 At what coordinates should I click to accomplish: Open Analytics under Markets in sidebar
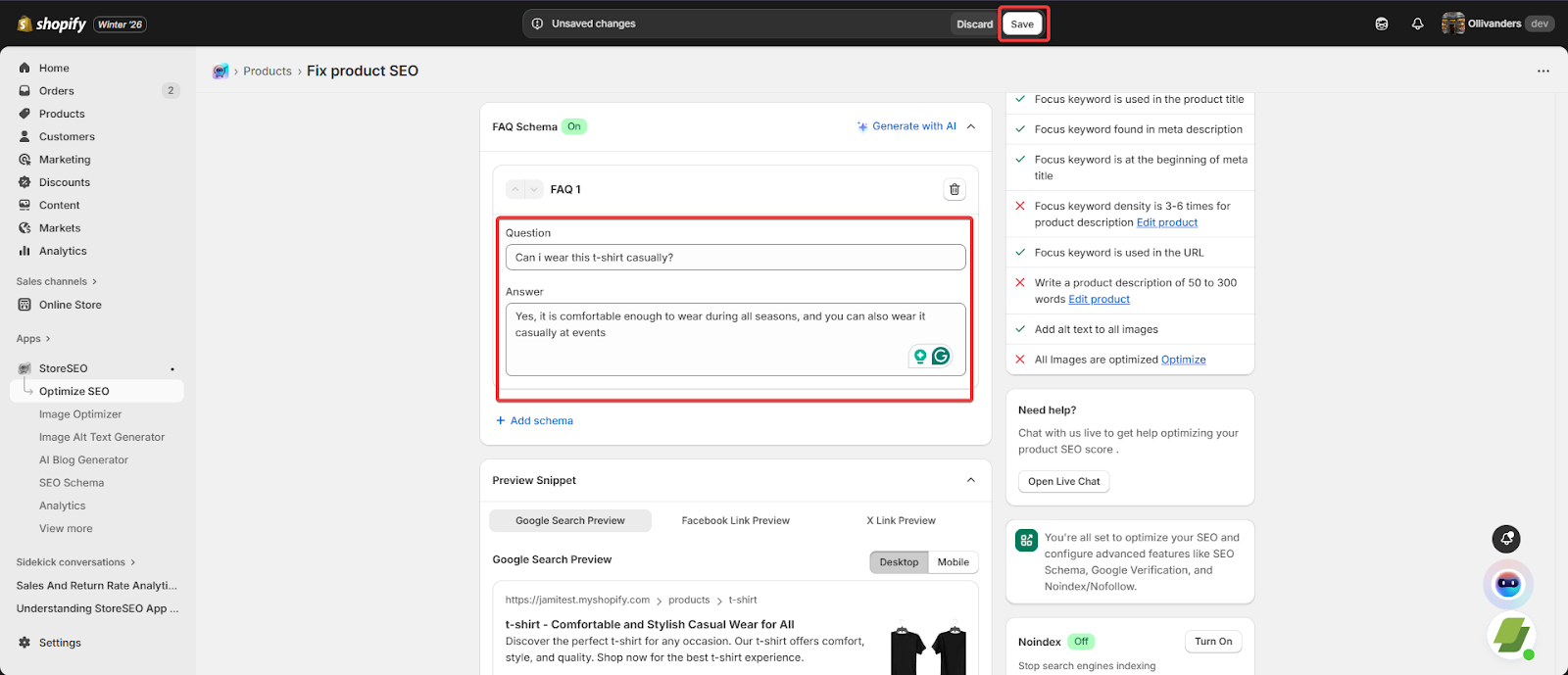pyautogui.click(x=63, y=251)
